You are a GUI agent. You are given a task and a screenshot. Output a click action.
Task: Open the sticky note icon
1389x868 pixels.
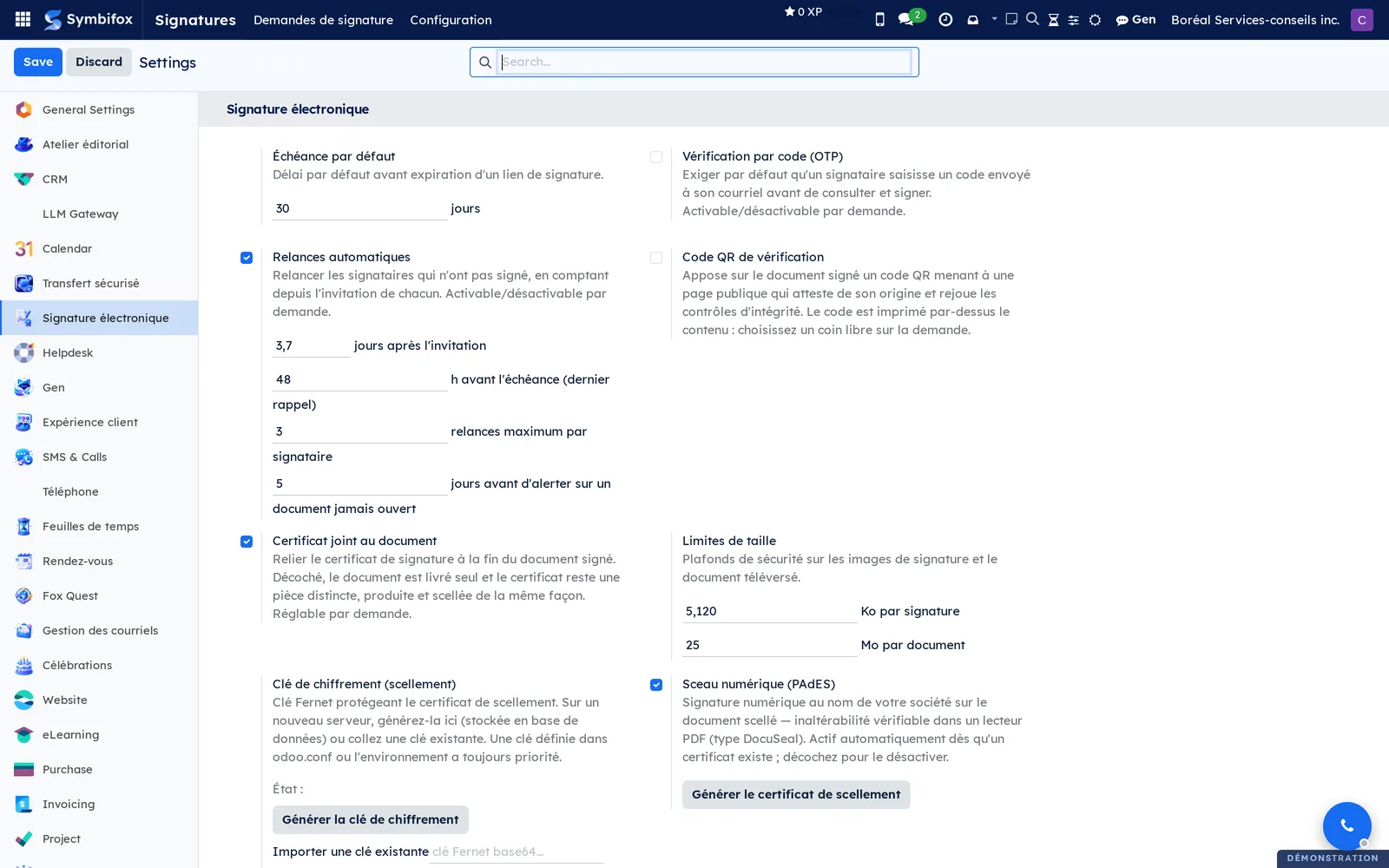pos(1011,18)
